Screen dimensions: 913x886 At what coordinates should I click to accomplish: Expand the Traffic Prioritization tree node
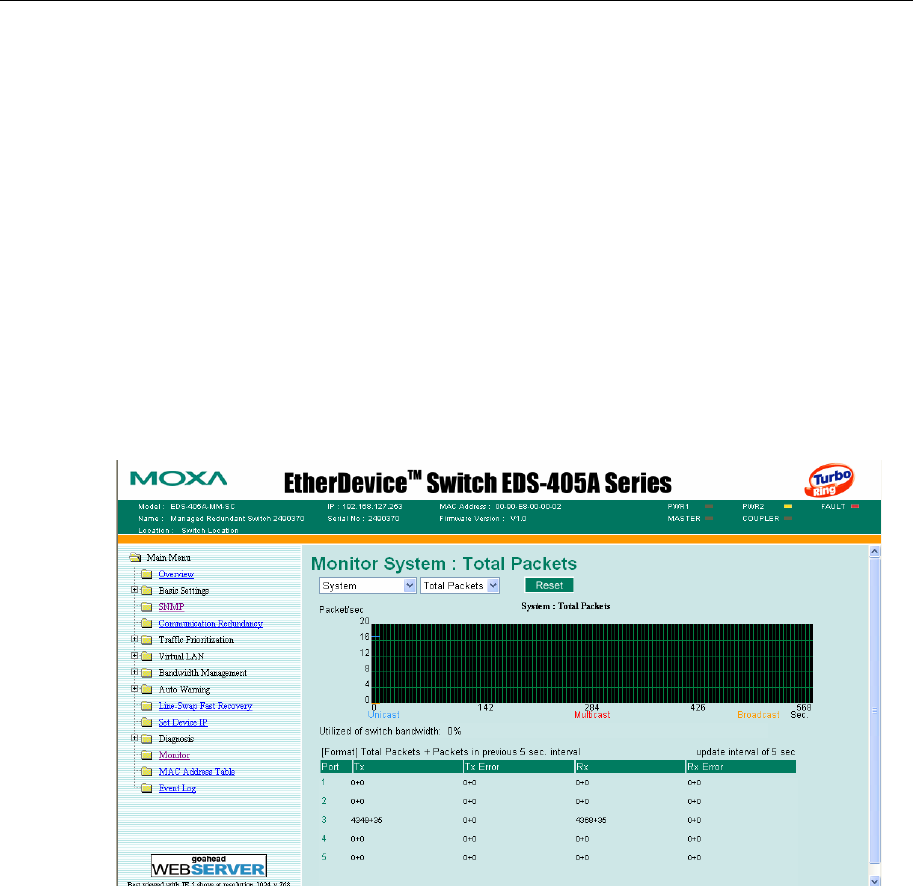pos(135,639)
